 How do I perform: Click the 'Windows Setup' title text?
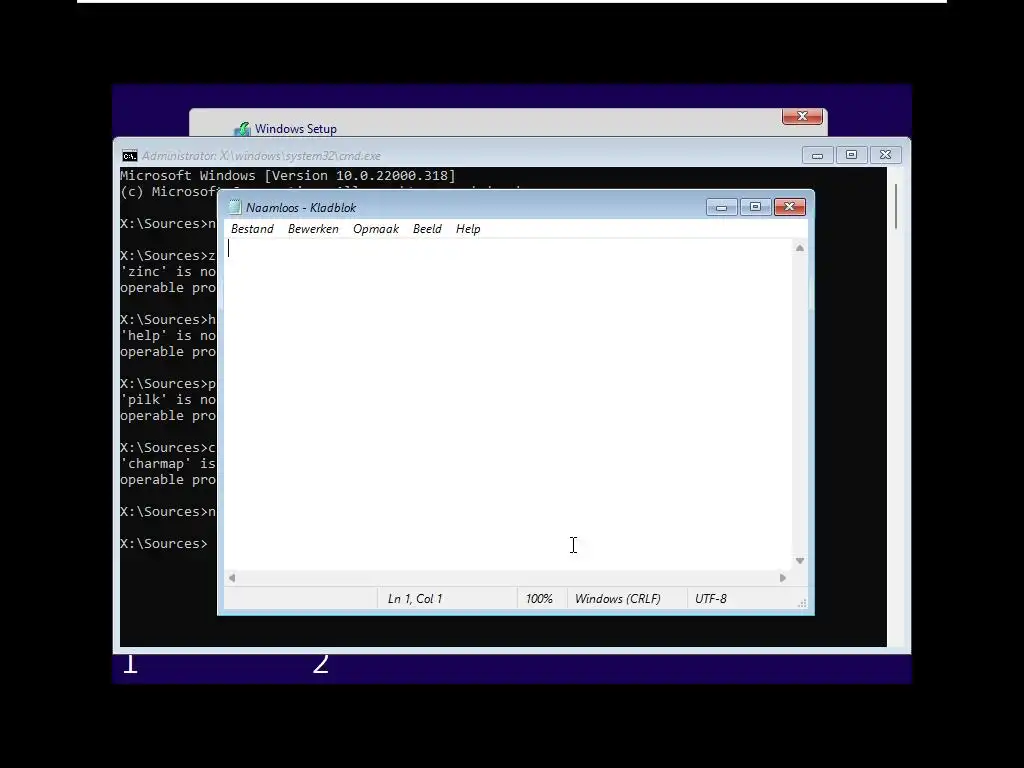pos(295,129)
